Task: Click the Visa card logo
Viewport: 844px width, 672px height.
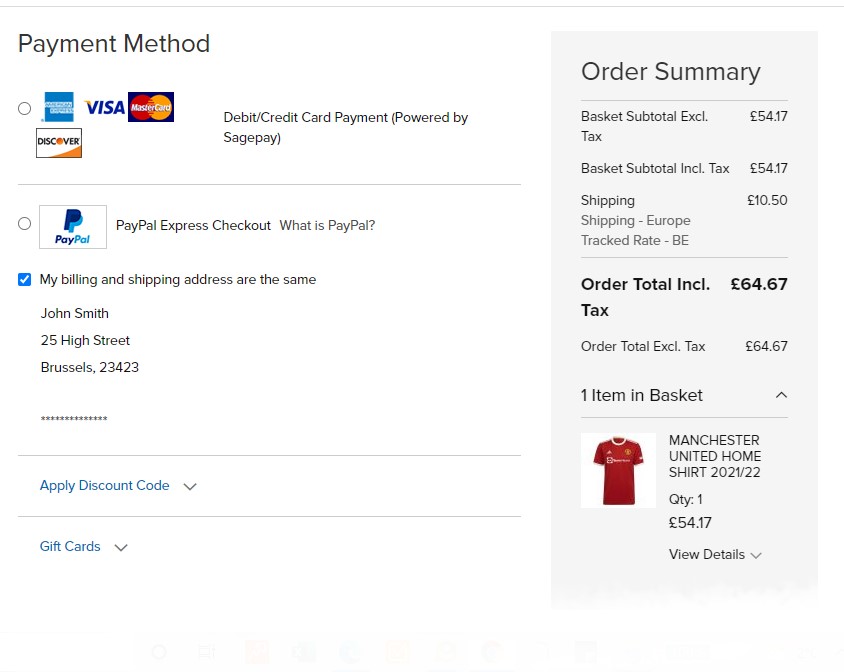Action: [x=105, y=107]
